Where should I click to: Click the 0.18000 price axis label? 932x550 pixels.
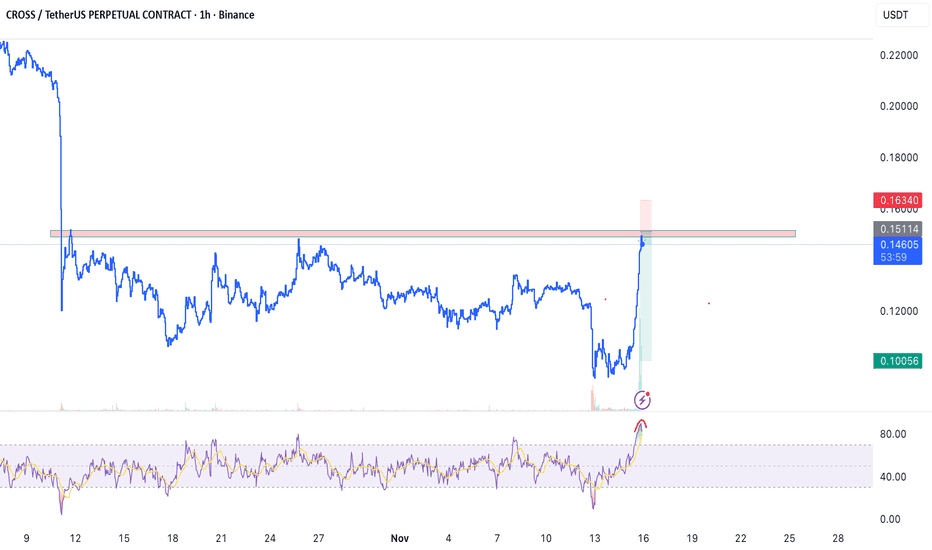(899, 158)
